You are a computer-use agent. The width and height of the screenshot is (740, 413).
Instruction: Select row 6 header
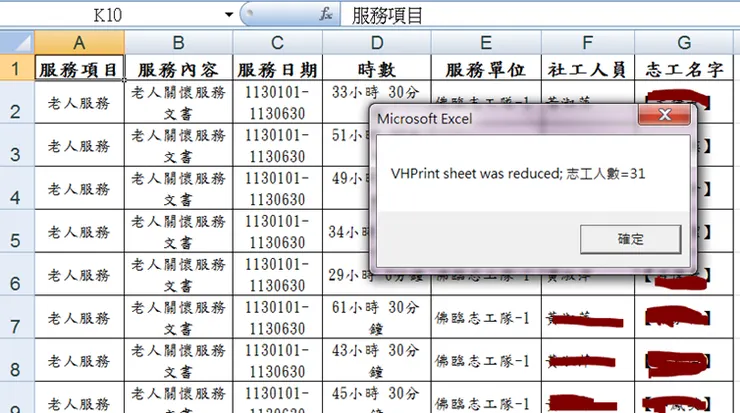click(17, 274)
